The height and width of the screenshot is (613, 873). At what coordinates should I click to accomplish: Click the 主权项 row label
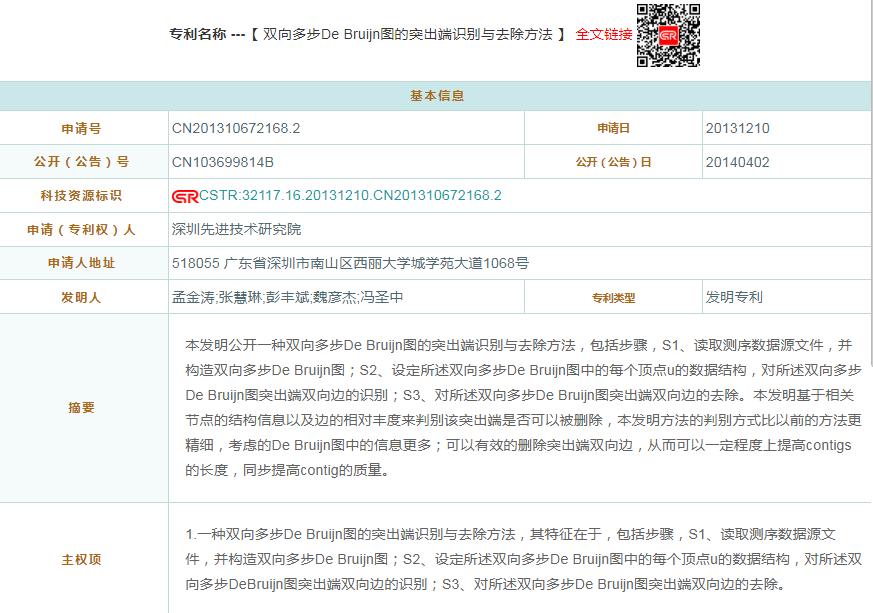[81, 560]
